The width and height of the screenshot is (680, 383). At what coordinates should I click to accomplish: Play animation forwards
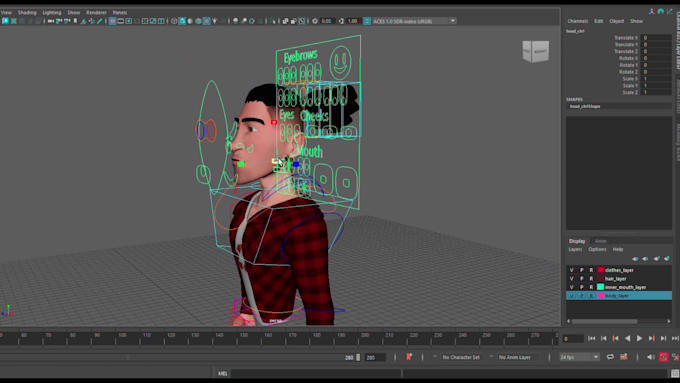tap(639, 338)
